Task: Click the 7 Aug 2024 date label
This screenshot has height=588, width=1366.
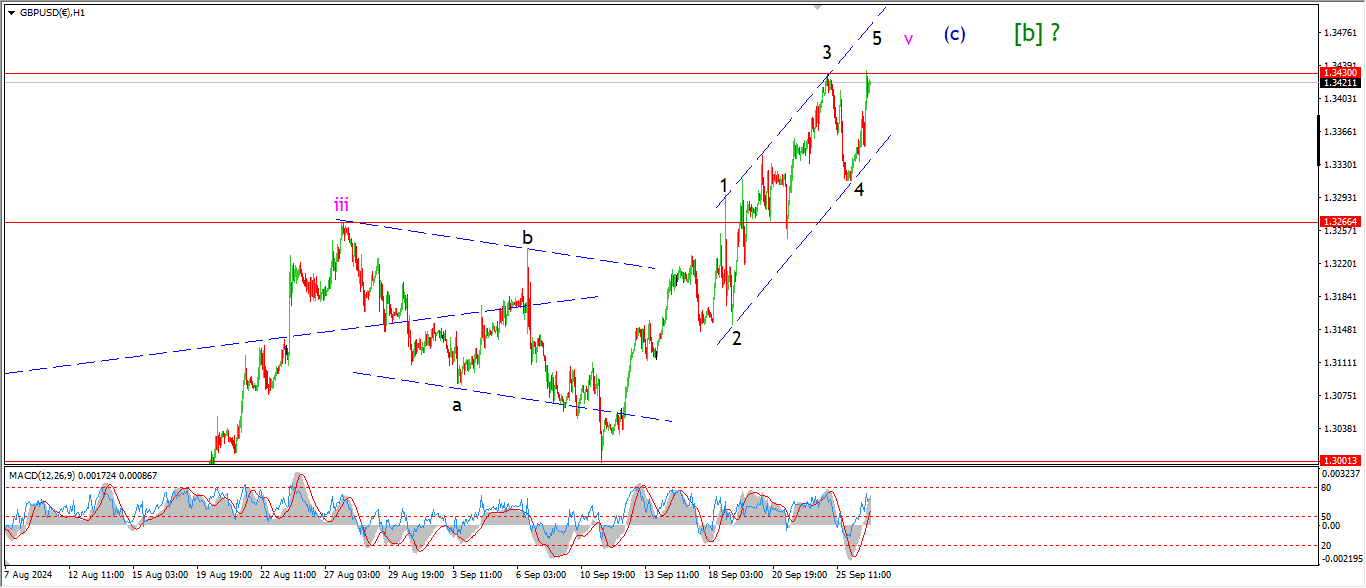Action: coord(28,575)
